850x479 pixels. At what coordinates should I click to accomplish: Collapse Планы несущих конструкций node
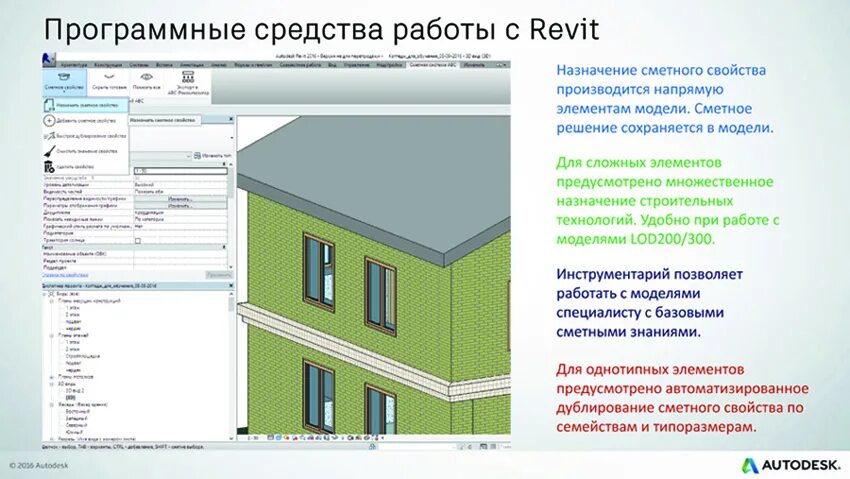[52, 301]
